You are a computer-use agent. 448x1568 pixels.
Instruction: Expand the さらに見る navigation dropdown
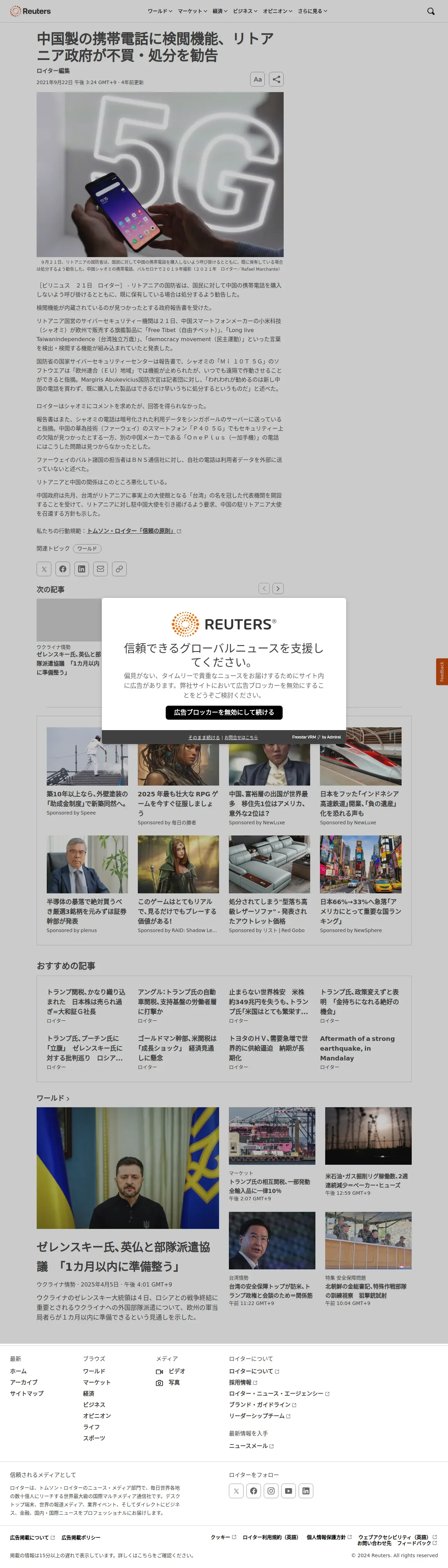[x=312, y=11]
